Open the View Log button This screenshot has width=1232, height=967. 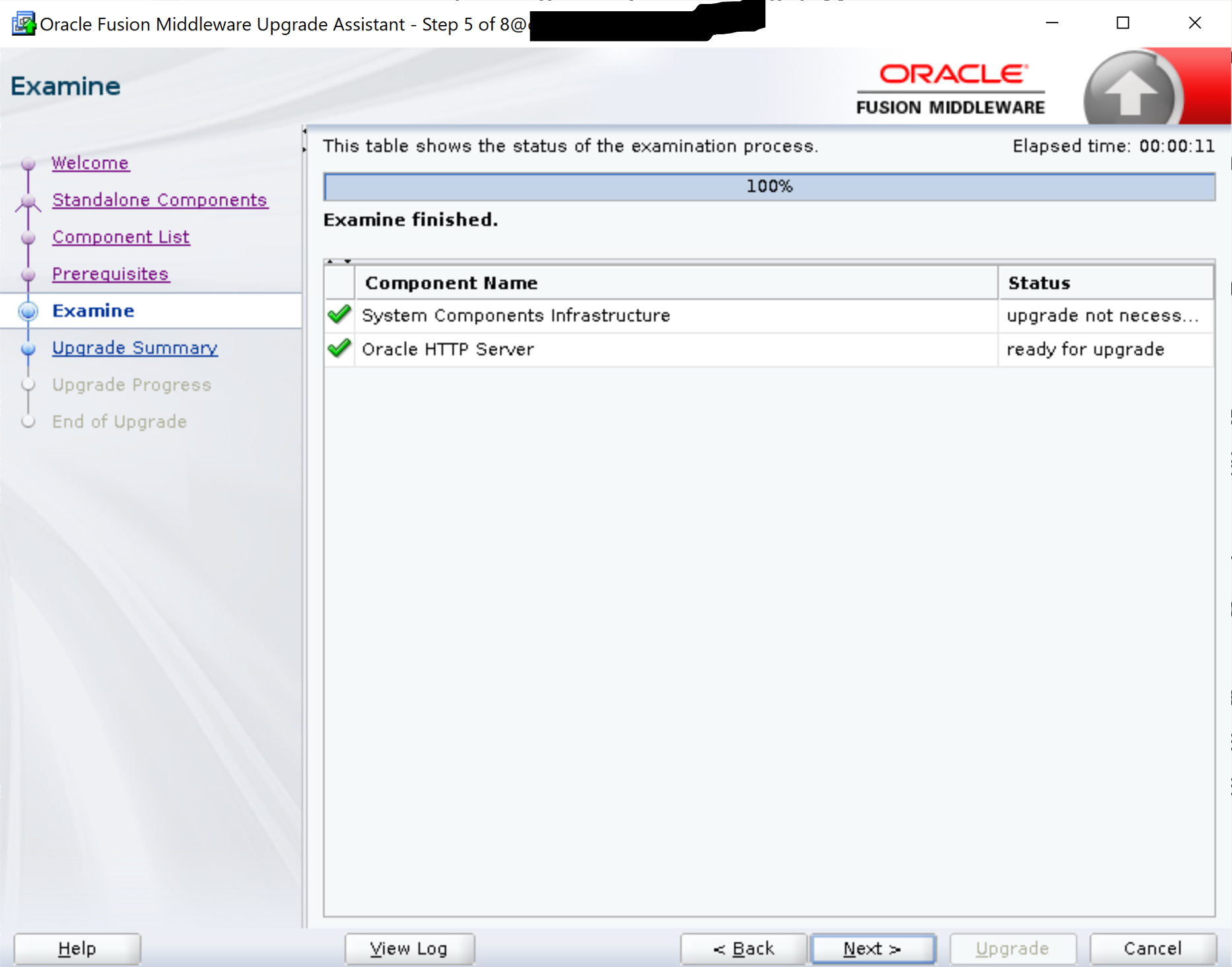409,949
